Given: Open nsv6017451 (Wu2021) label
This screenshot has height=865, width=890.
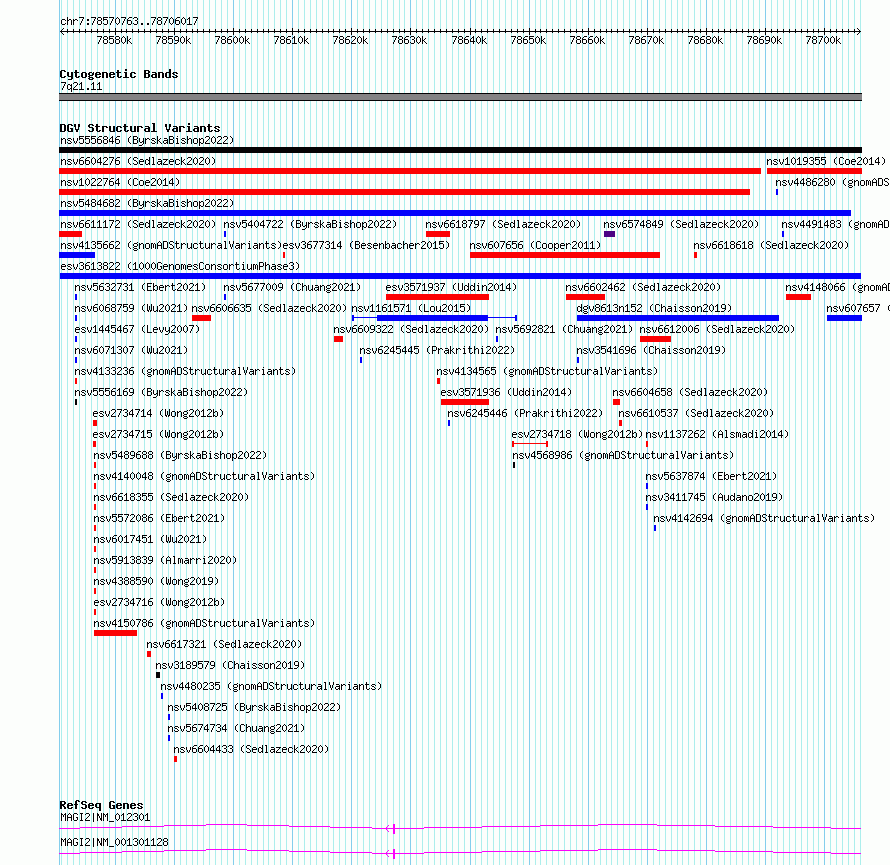Looking at the screenshot, I should 150,539.
